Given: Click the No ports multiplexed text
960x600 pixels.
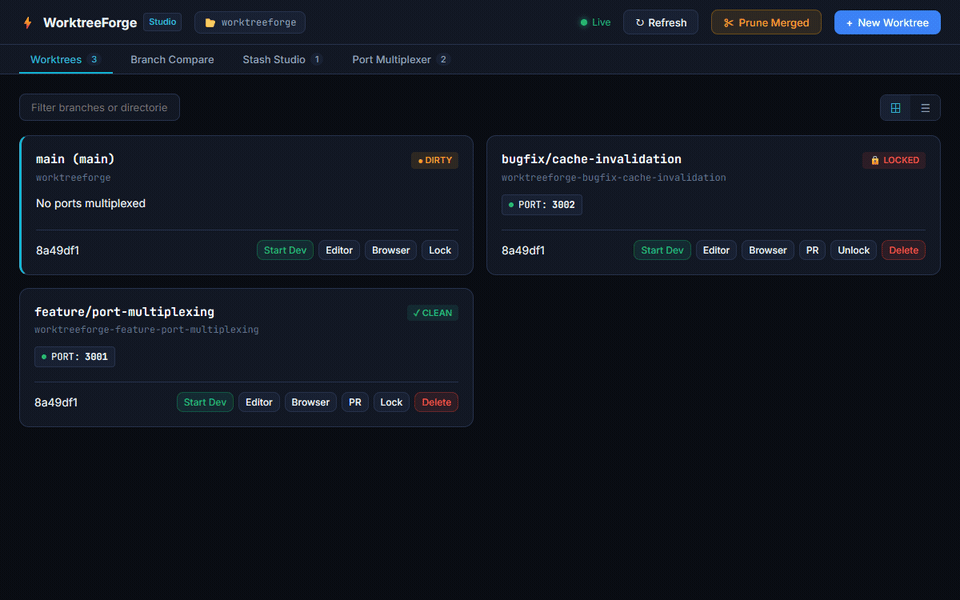Looking at the screenshot, I should [91, 203].
